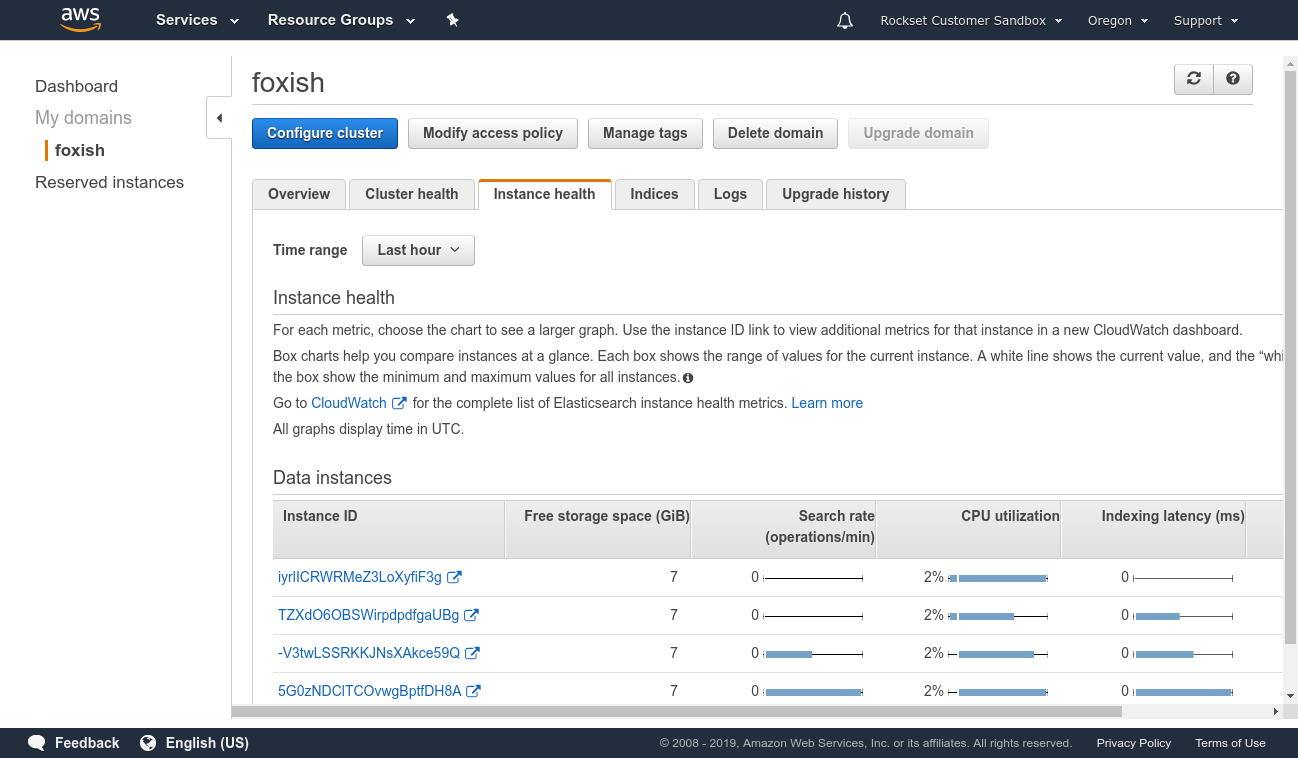The height and width of the screenshot is (758, 1298).
Task: Click CPU utilization chart for iyrlICRWRMeZ3LoXyfiF3g
Action: tap(997, 578)
